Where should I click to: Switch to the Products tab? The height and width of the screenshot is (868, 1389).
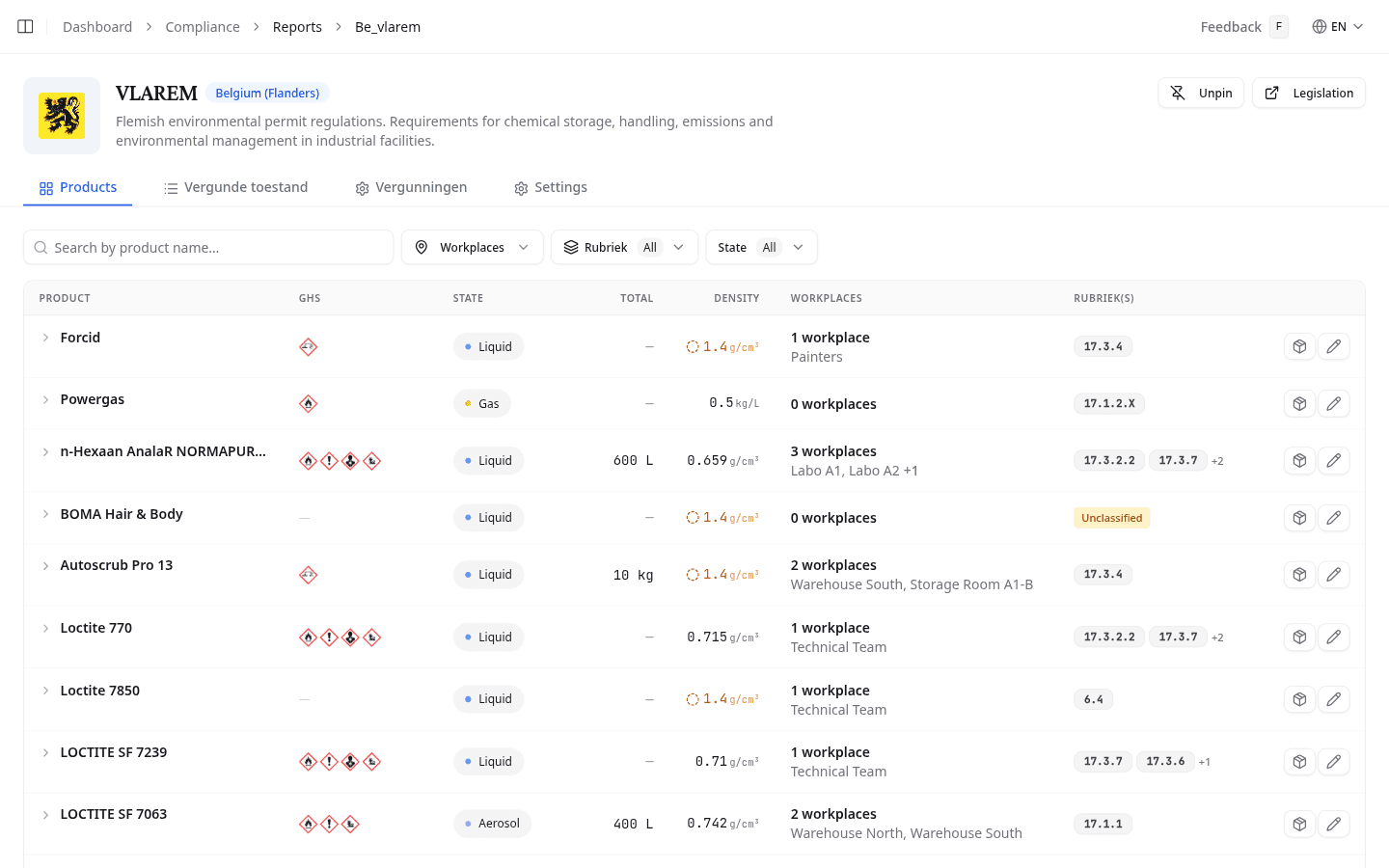(x=78, y=187)
